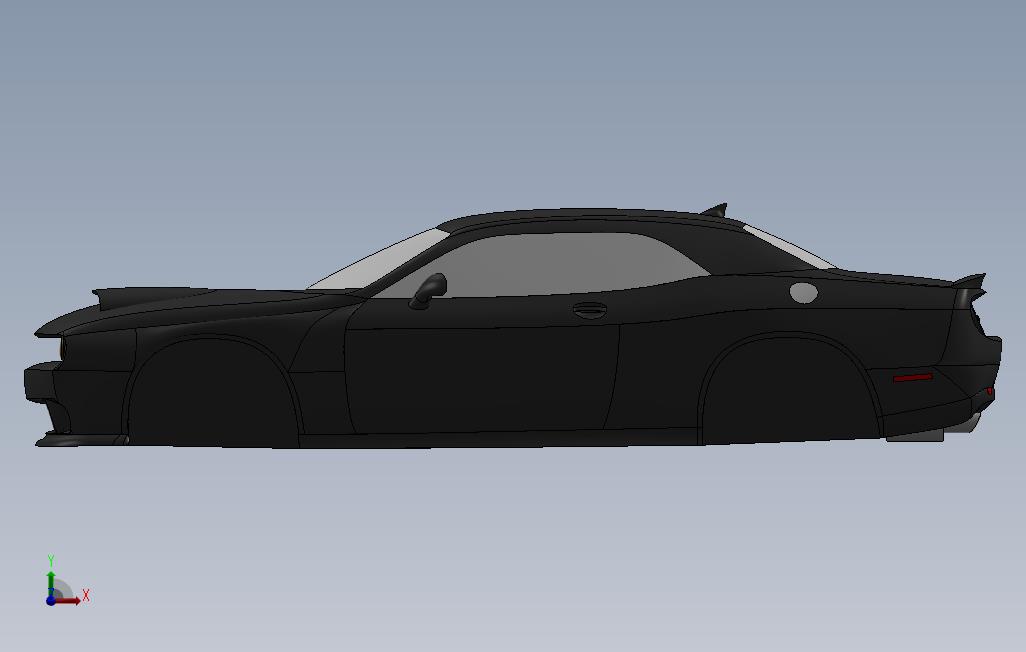
Task: Select the driver door panel face
Action: [481, 376]
